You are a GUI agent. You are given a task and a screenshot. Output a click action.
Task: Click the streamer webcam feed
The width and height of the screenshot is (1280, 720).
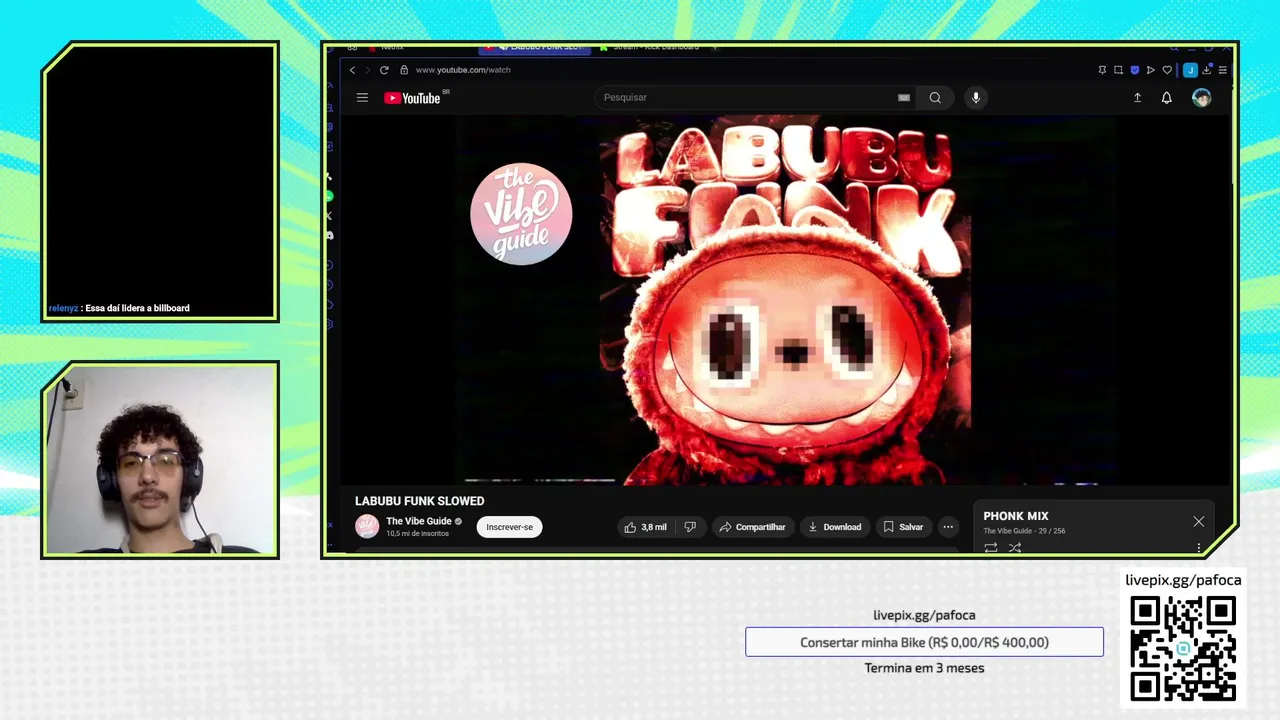160,459
